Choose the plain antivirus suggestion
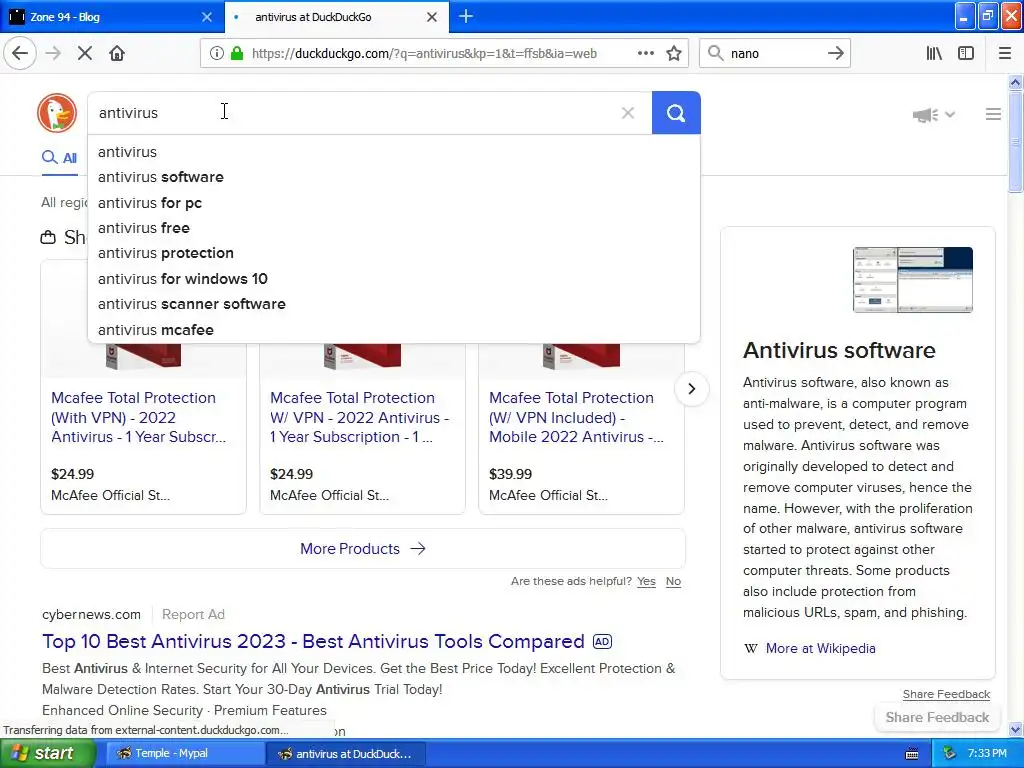This screenshot has height=768, width=1024. [394, 152]
